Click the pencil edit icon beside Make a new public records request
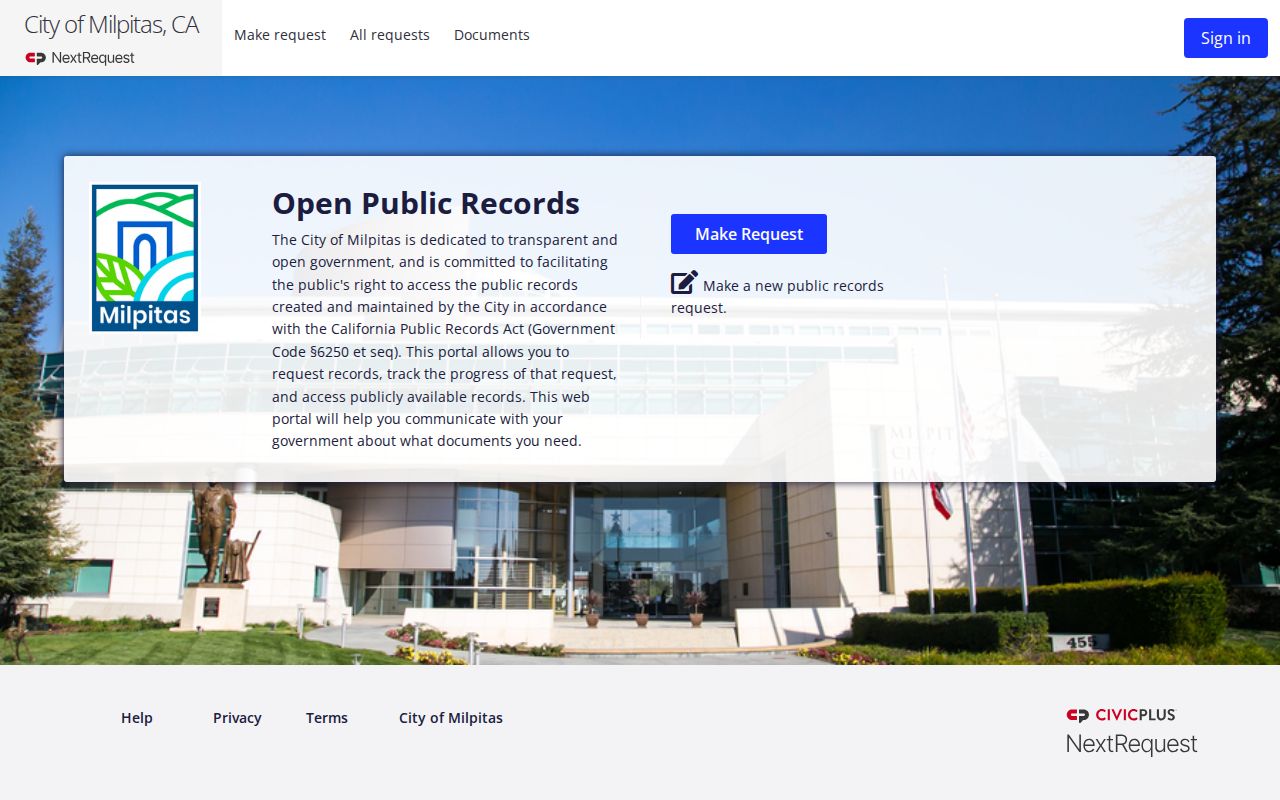This screenshot has width=1280, height=800. tap(684, 283)
